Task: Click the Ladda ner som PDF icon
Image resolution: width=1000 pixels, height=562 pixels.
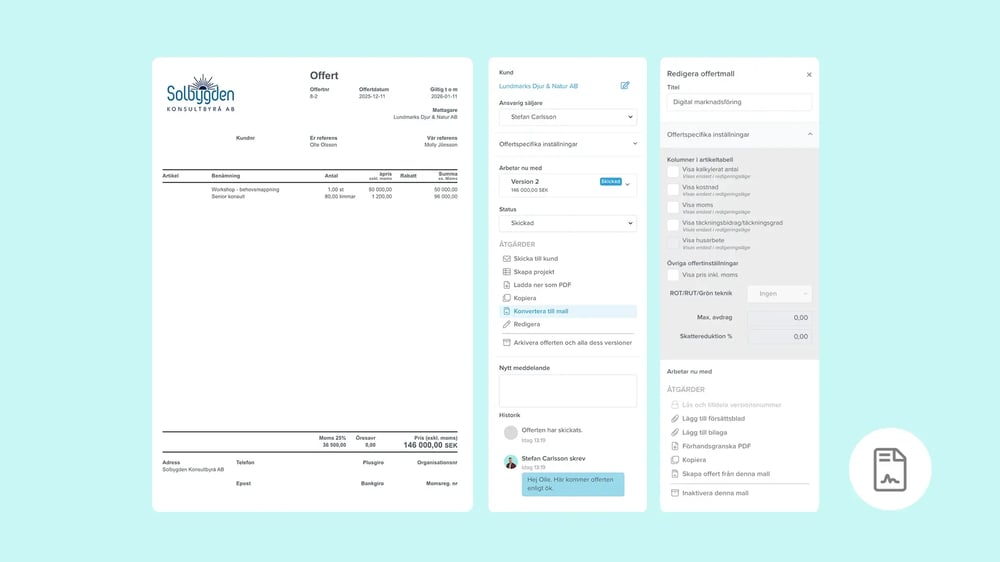Action: tap(506, 285)
